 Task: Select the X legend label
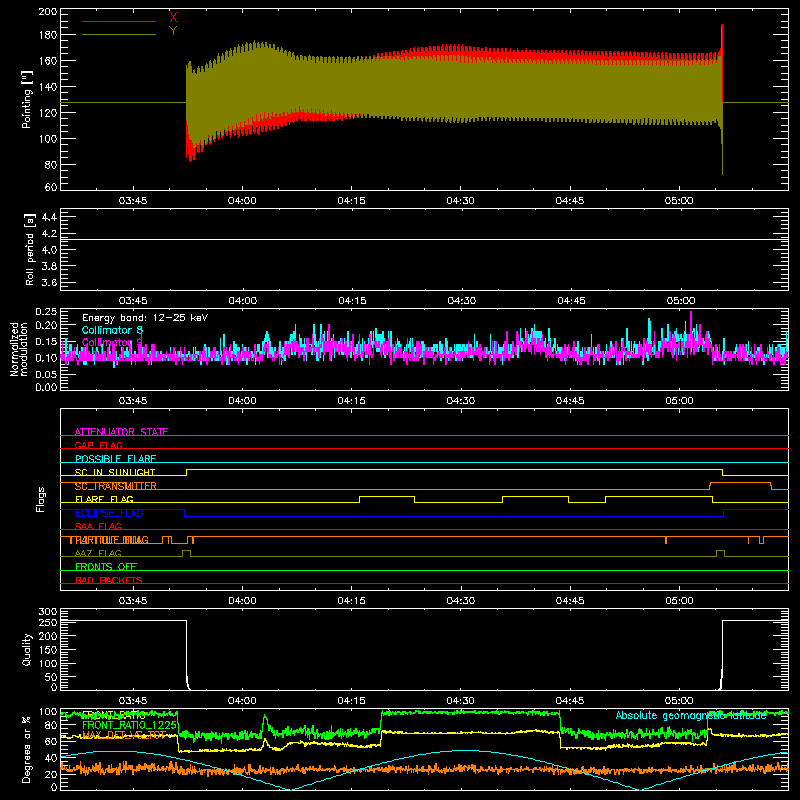[173, 17]
